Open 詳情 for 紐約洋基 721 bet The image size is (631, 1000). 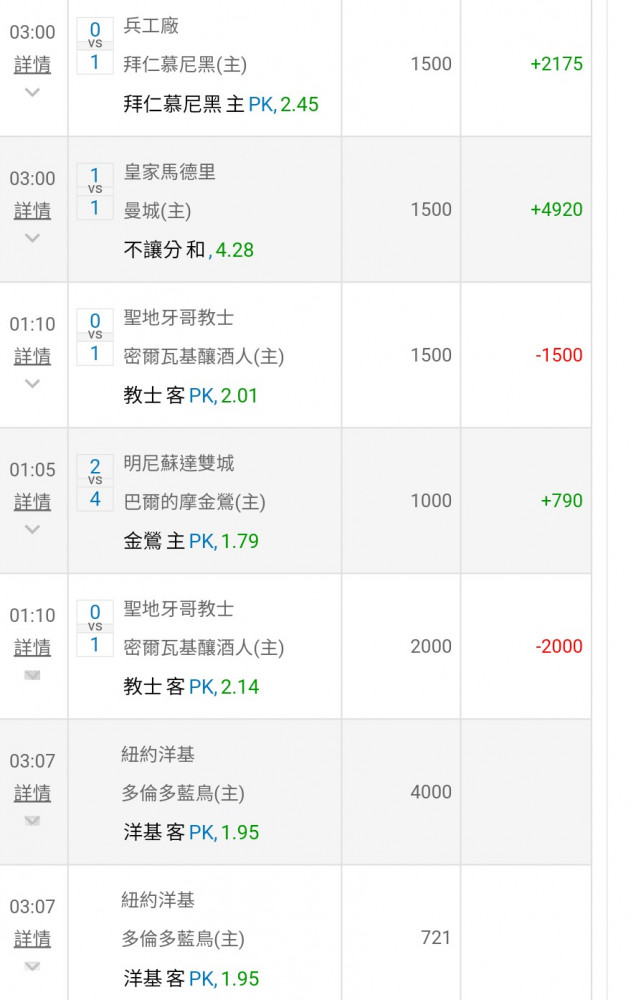pos(33,939)
